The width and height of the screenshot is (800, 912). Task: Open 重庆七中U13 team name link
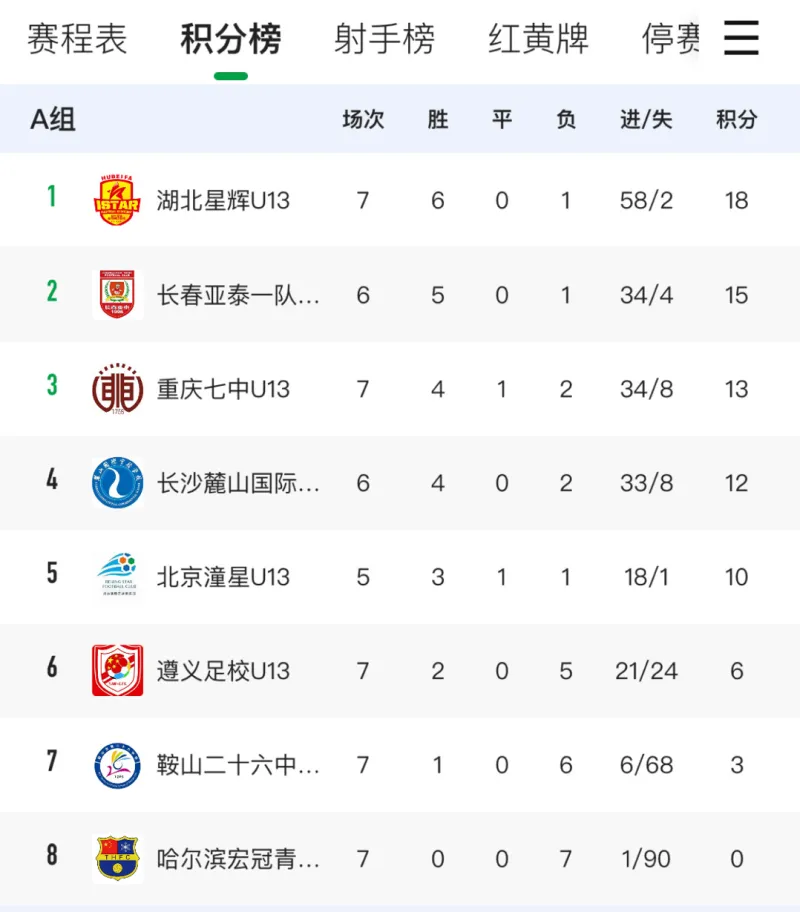tap(223, 389)
